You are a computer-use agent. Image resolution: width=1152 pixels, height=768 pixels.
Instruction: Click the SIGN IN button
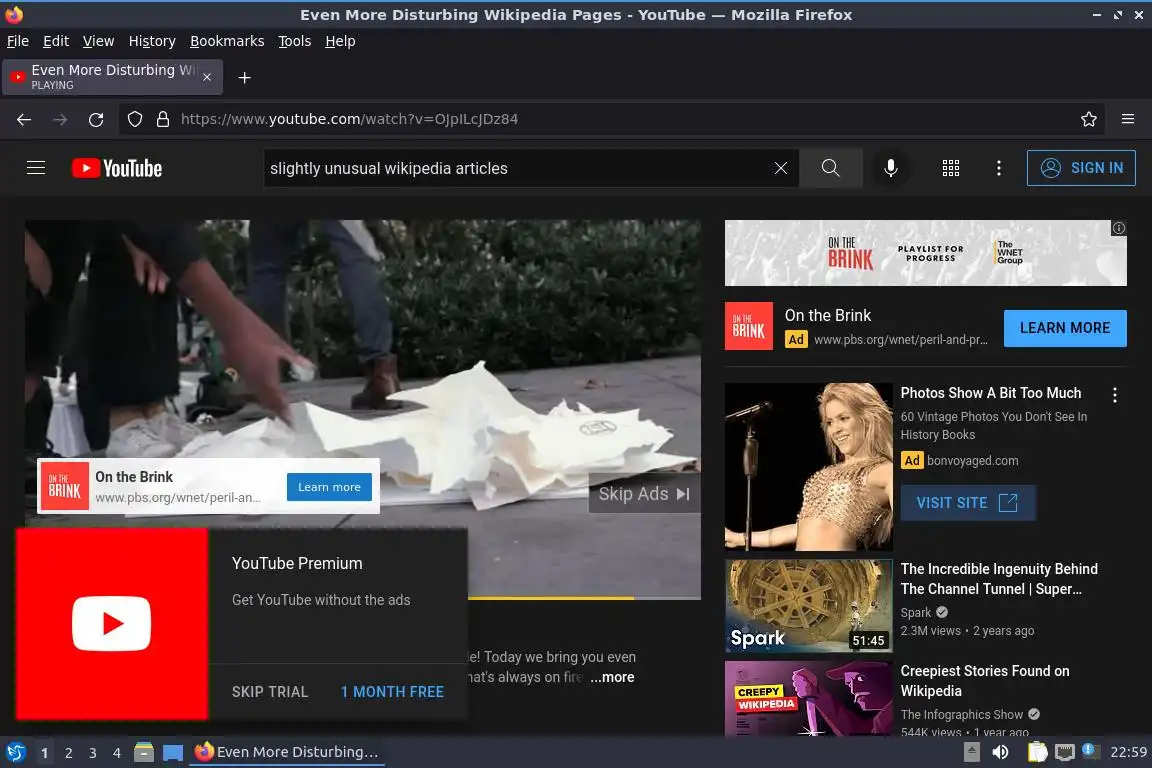pyautogui.click(x=1081, y=168)
